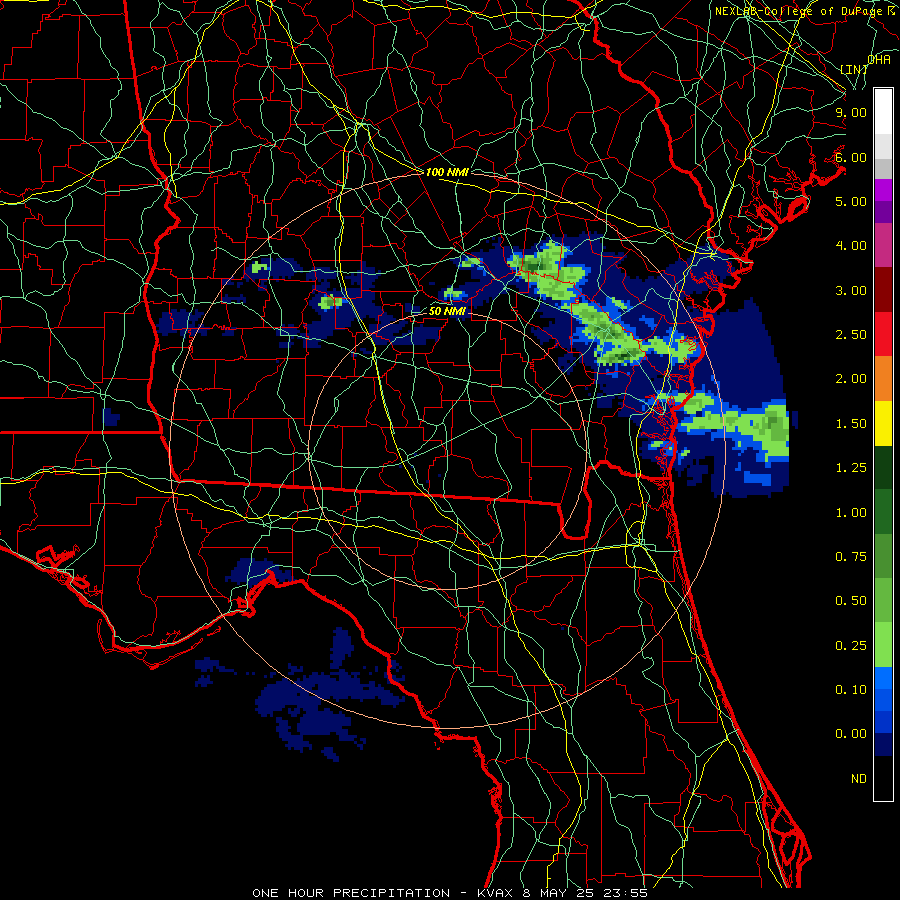This screenshot has width=900, height=900.
Task: Click the 5.00 scale value
Action: pyautogui.click(x=851, y=201)
